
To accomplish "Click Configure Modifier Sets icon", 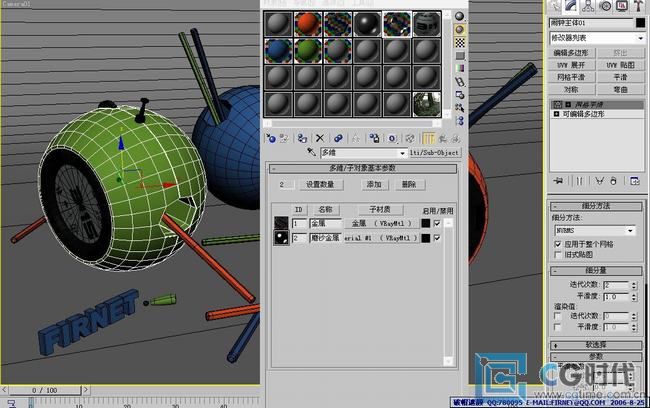I will tap(635, 181).
